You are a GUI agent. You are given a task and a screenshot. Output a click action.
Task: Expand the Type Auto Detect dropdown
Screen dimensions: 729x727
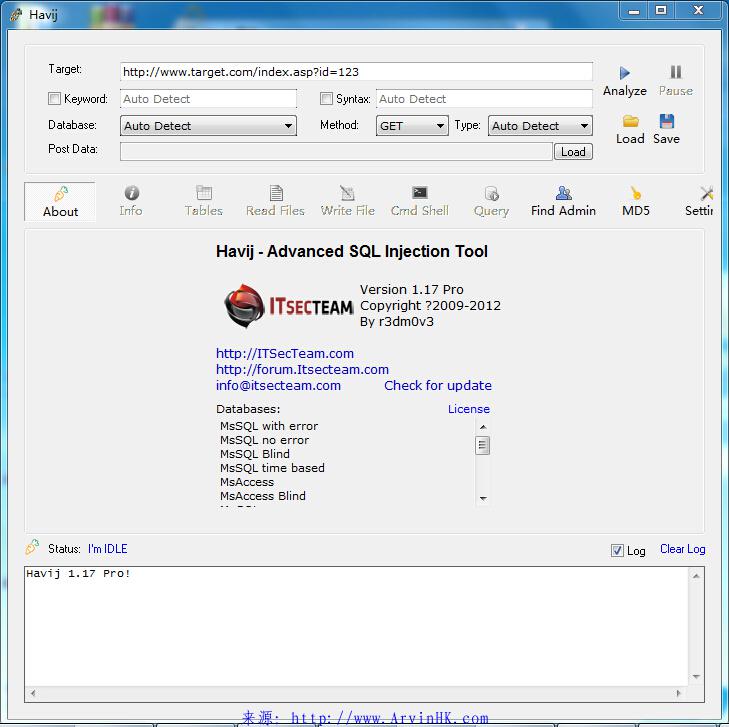tap(540, 126)
